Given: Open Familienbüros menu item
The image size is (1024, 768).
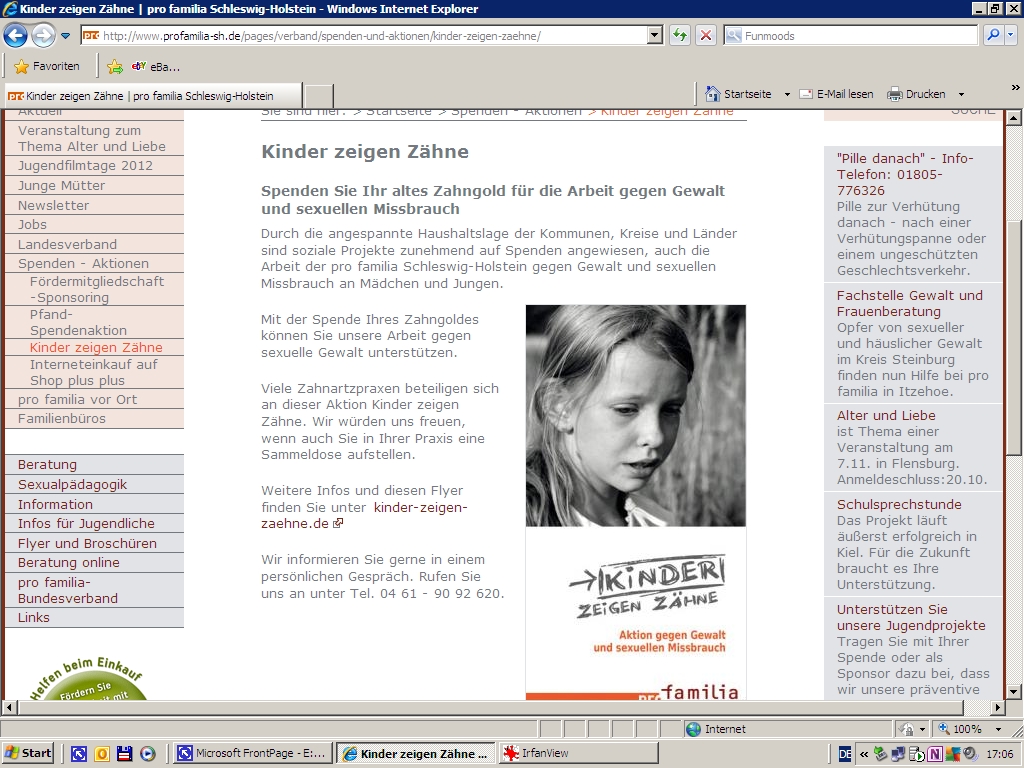Looking at the screenshot, I should point(61,419).
